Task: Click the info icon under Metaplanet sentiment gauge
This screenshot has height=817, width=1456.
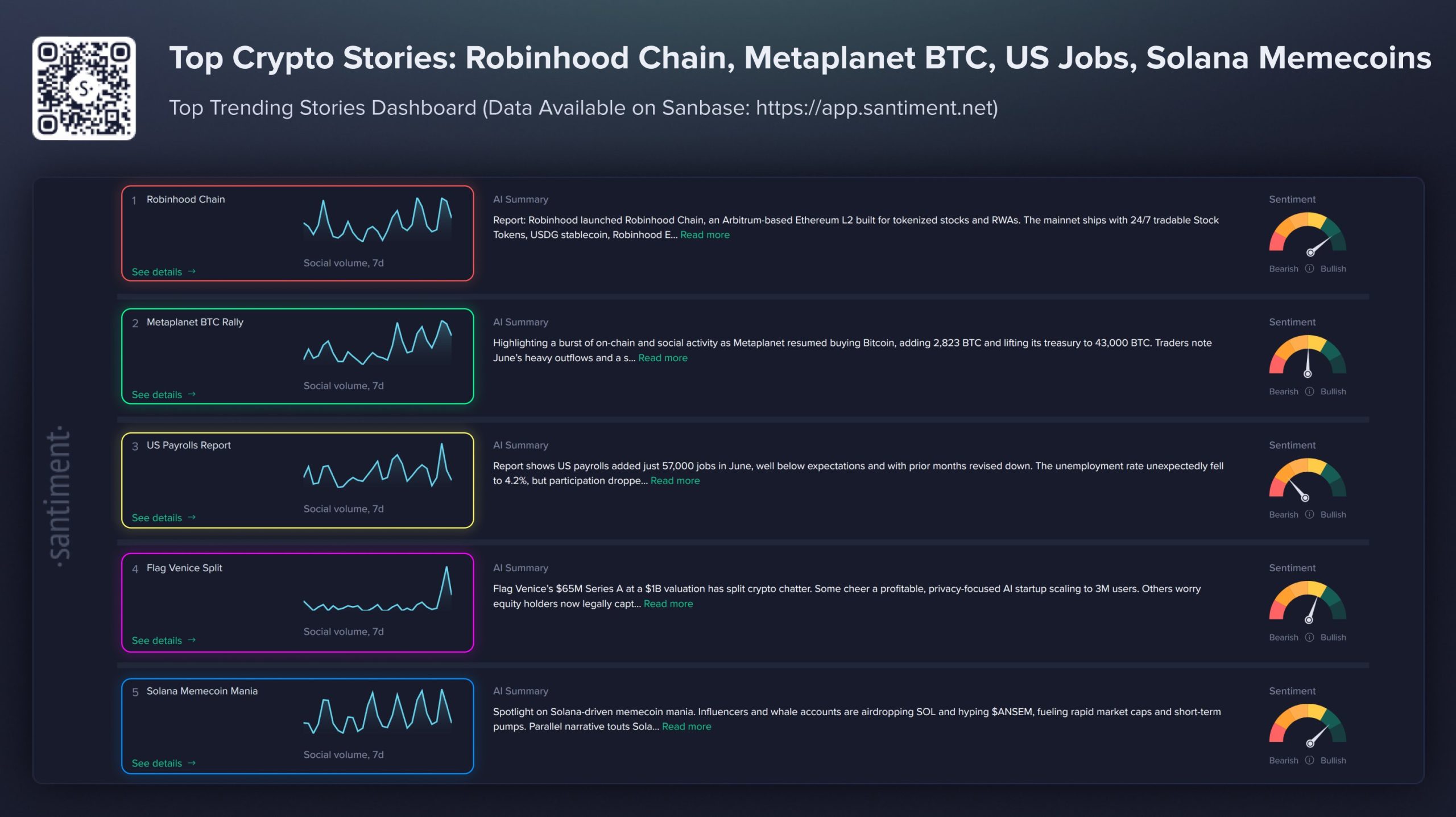Action: coord(1309,391)
